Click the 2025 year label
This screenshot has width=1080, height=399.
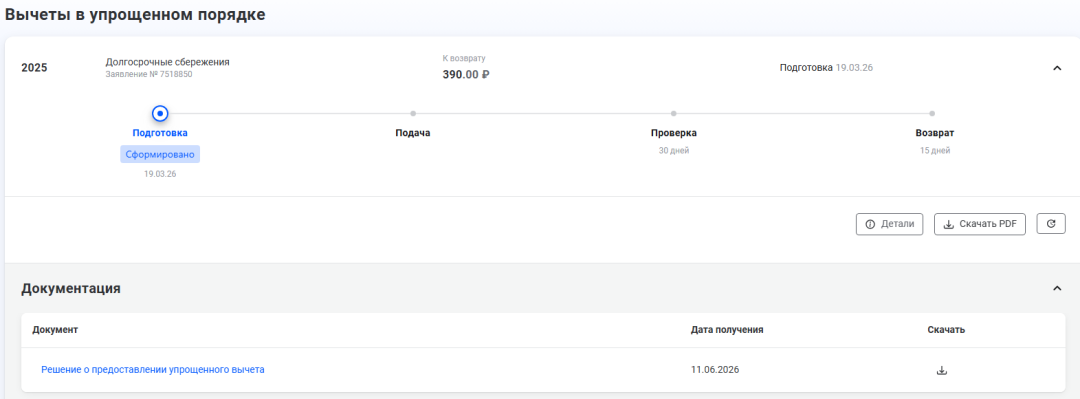[x=34, y=68]
